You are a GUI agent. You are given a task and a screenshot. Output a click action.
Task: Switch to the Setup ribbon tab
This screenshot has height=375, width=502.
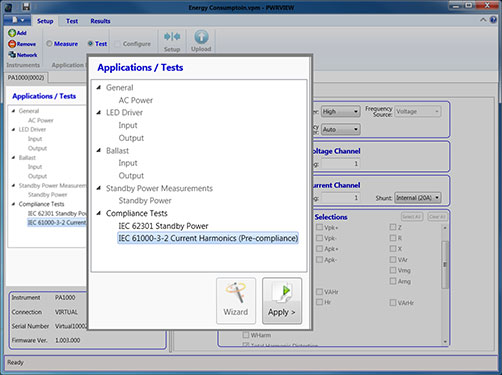pyautogui.click(x=45, y=21)
